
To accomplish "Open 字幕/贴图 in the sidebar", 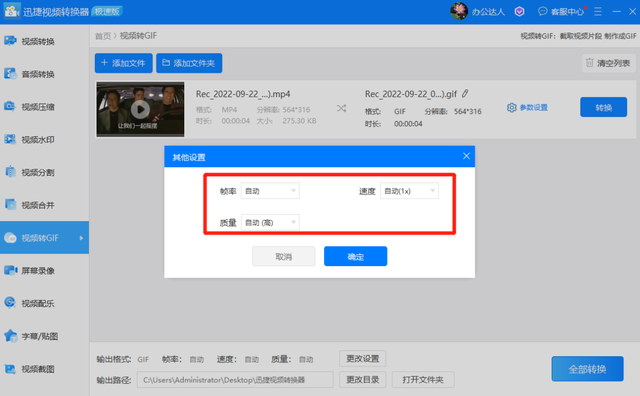I will coord(44,336).
